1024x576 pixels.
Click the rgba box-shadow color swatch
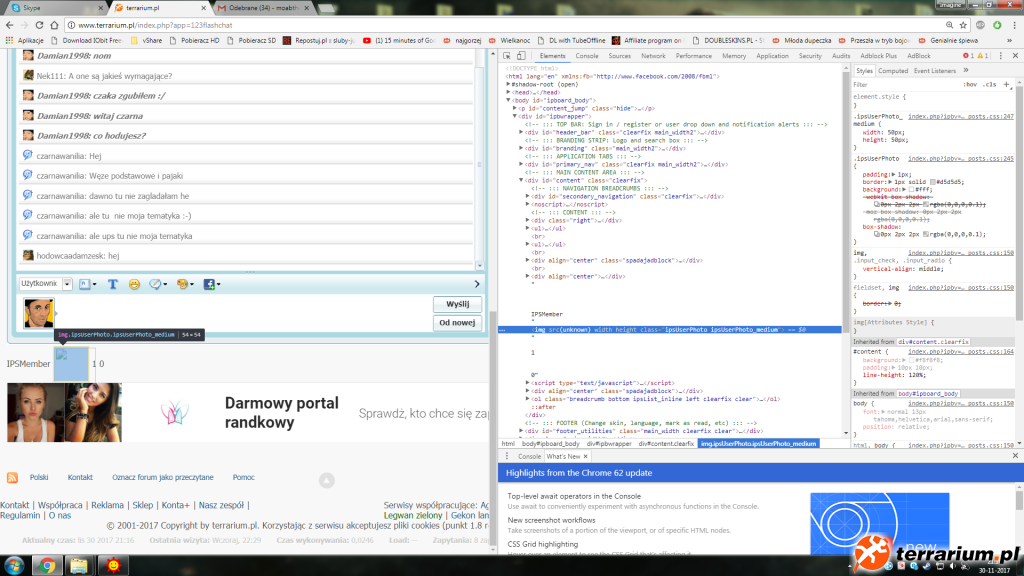point(925,234)
